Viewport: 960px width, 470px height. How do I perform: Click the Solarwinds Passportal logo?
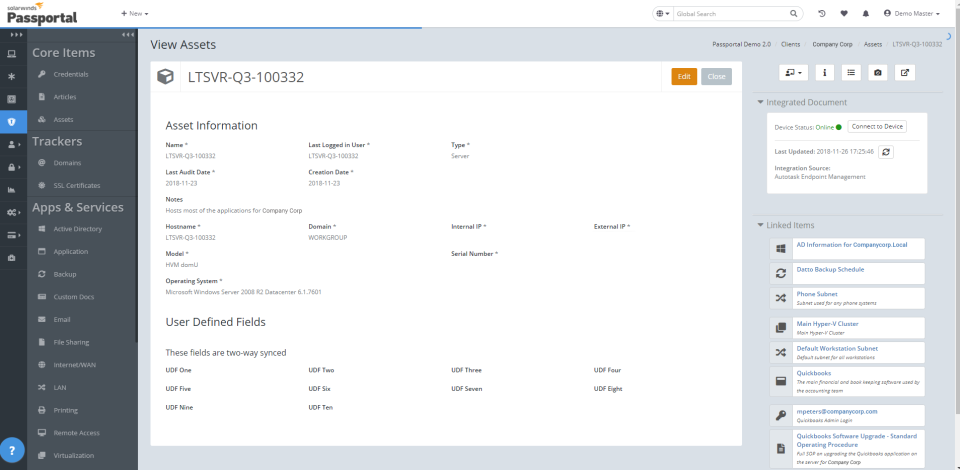tap(42, 13)
